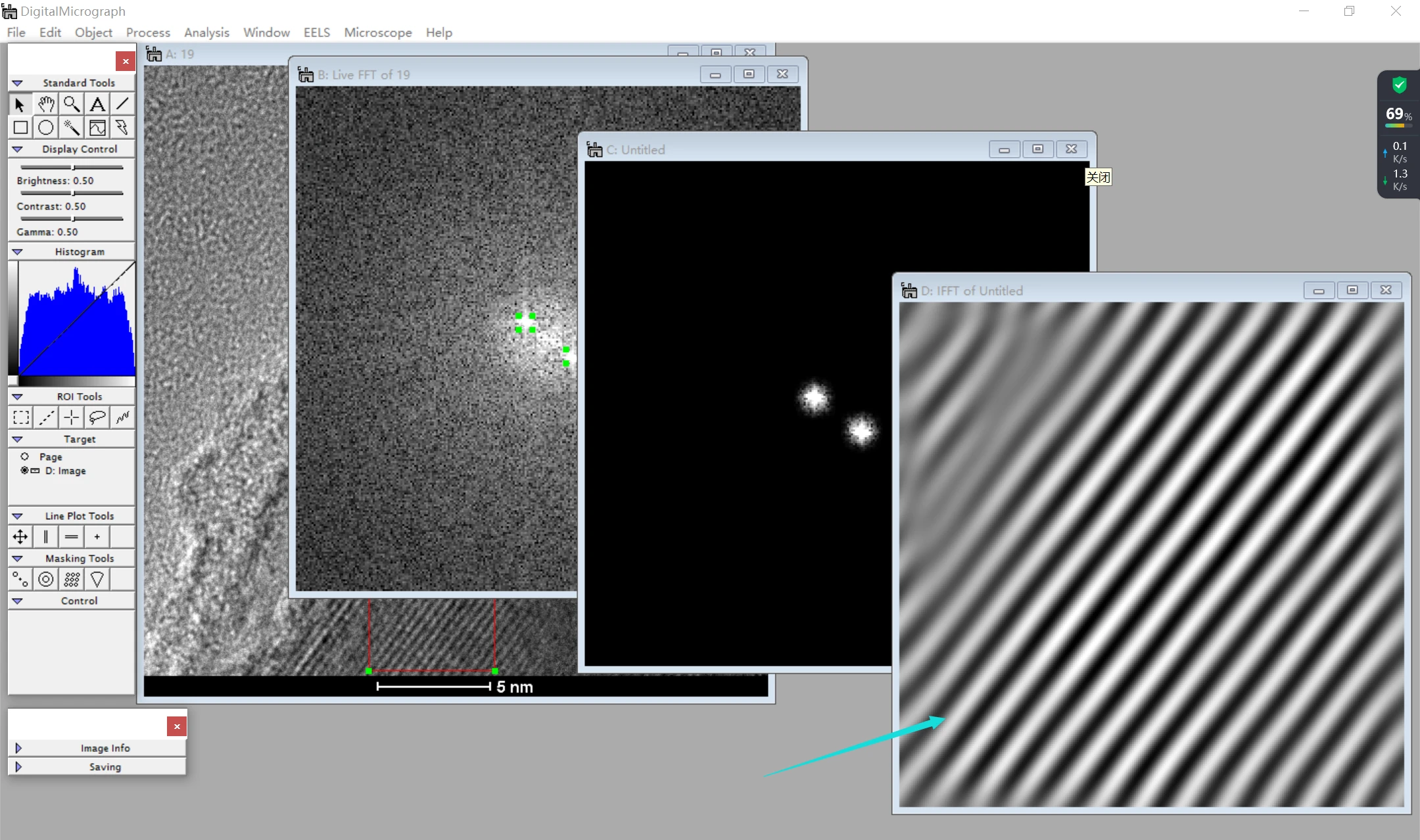The image size is (1420, 840).
Task: Collapse the Masking Tools section
Action: pos(18,558)
